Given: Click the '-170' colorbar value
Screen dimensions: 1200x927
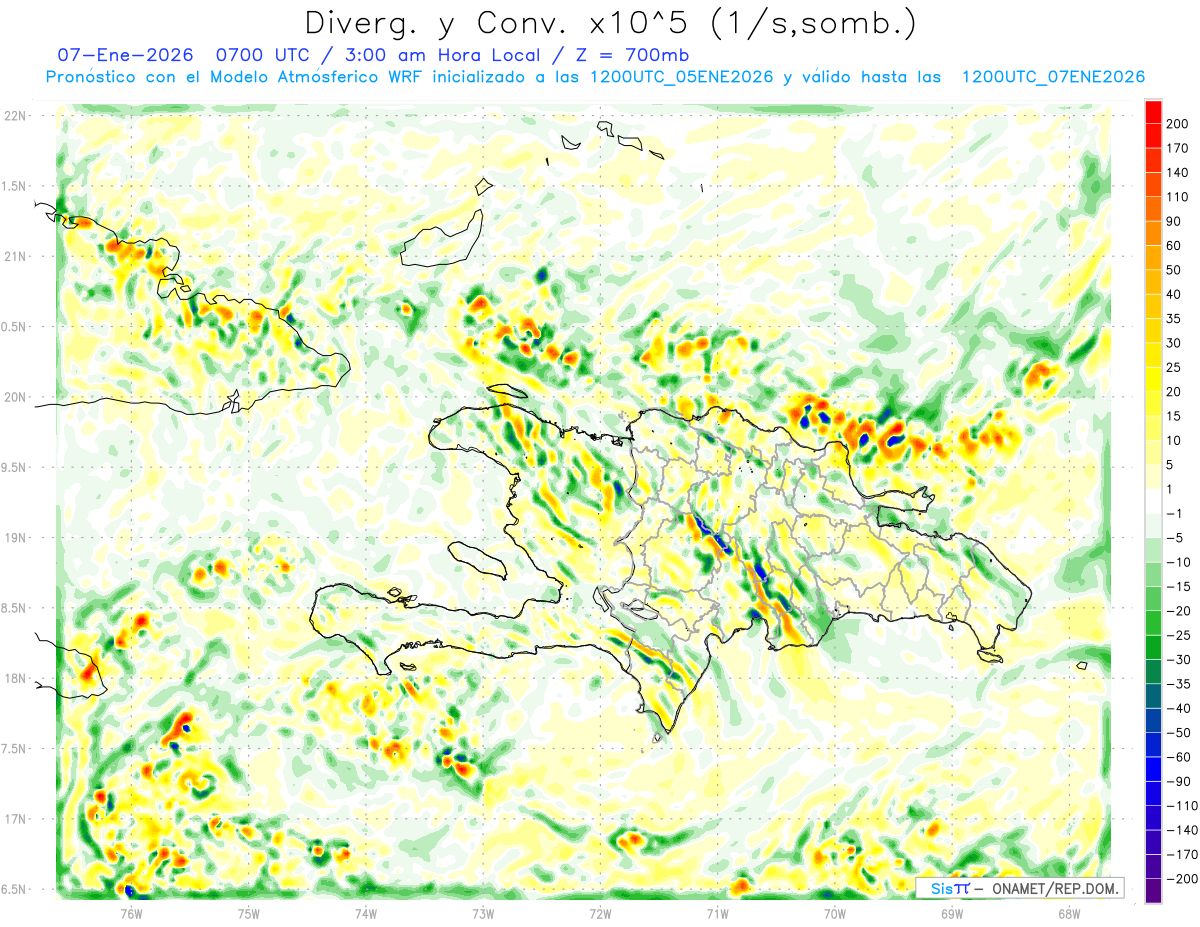Looking at the screenshot, I should [1180, 854].
